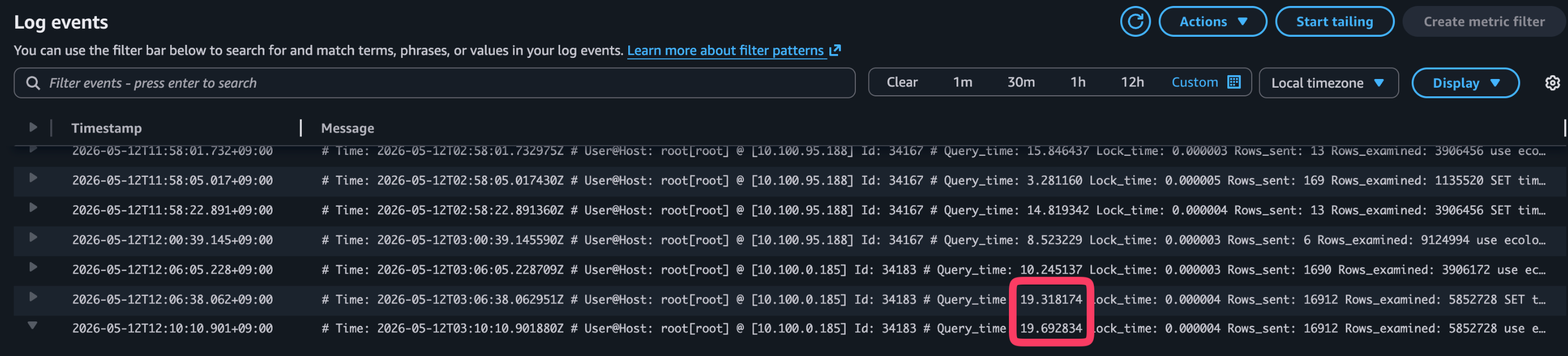Screen dimensions: 1568x356
Task: Click message with Query_time 19.318174
Action: pos(934,299)
